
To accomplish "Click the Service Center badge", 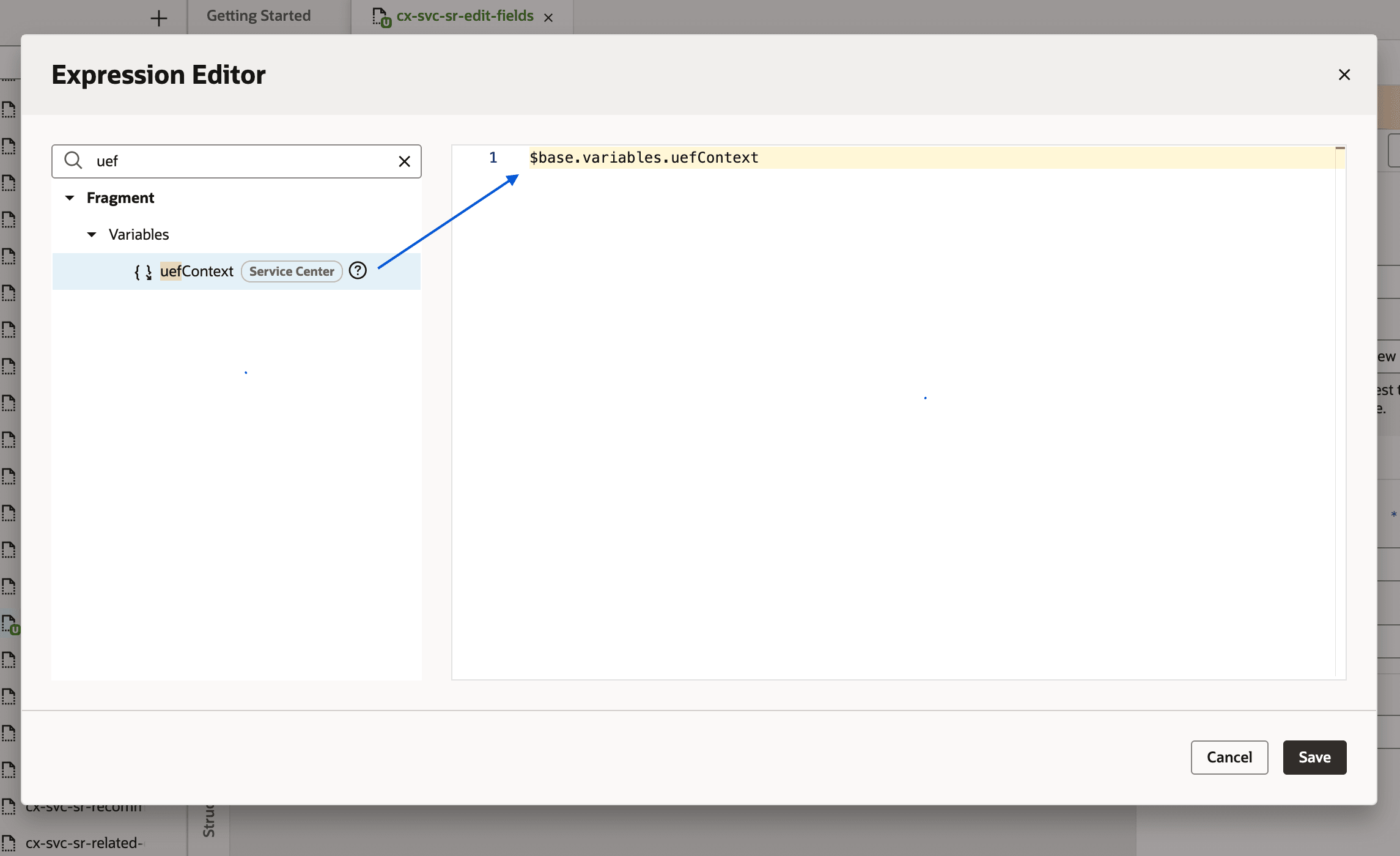I will point(291,271).
